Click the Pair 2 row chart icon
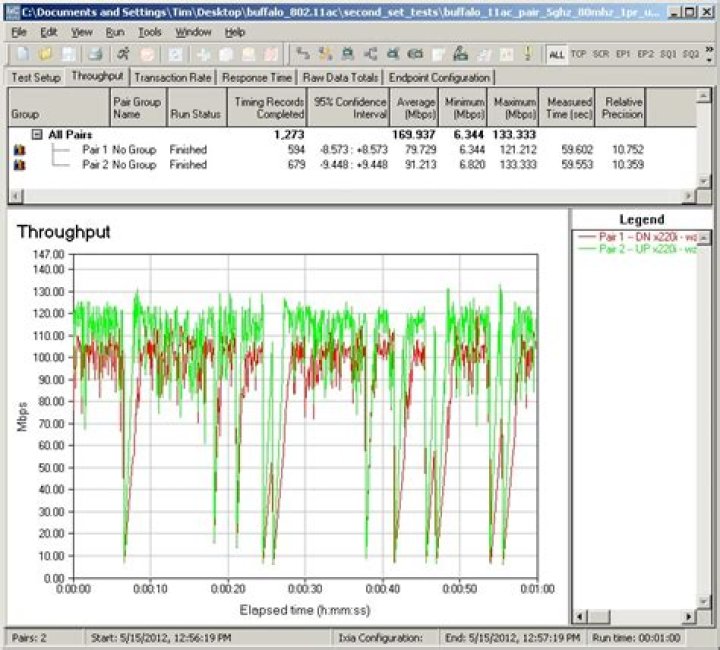The image size is (720, 650). tap(19, 165)
